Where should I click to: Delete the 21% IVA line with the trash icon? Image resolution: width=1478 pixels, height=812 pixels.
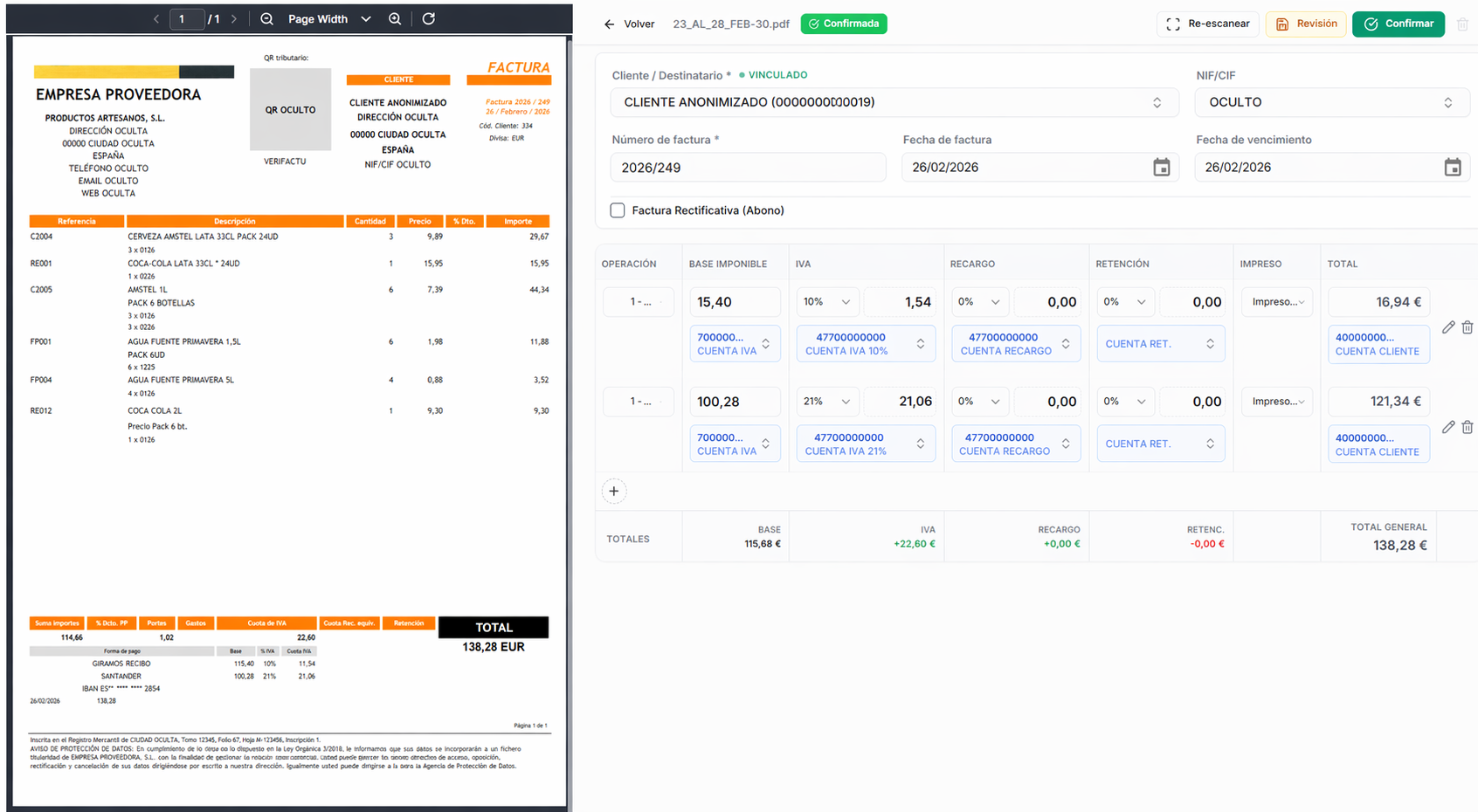pyautogui.click(x=1468, y=426)
